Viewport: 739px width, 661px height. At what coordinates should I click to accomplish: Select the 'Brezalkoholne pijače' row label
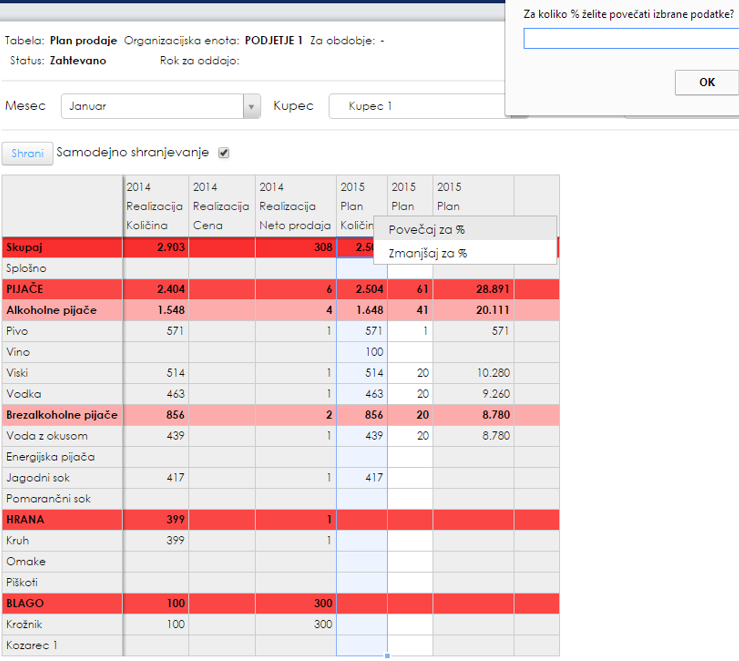[62, 415]
